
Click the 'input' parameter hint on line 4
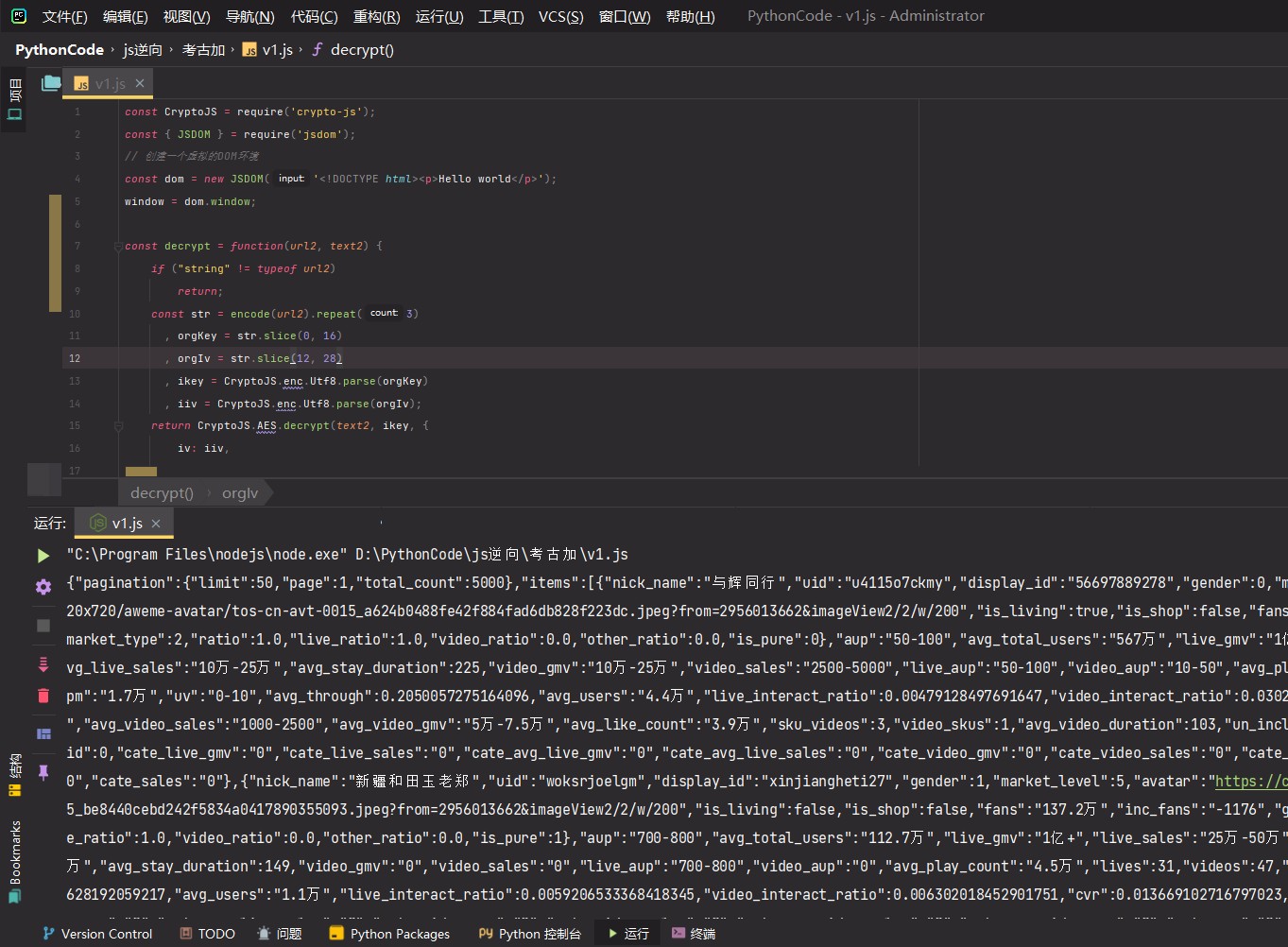[291, 179]
